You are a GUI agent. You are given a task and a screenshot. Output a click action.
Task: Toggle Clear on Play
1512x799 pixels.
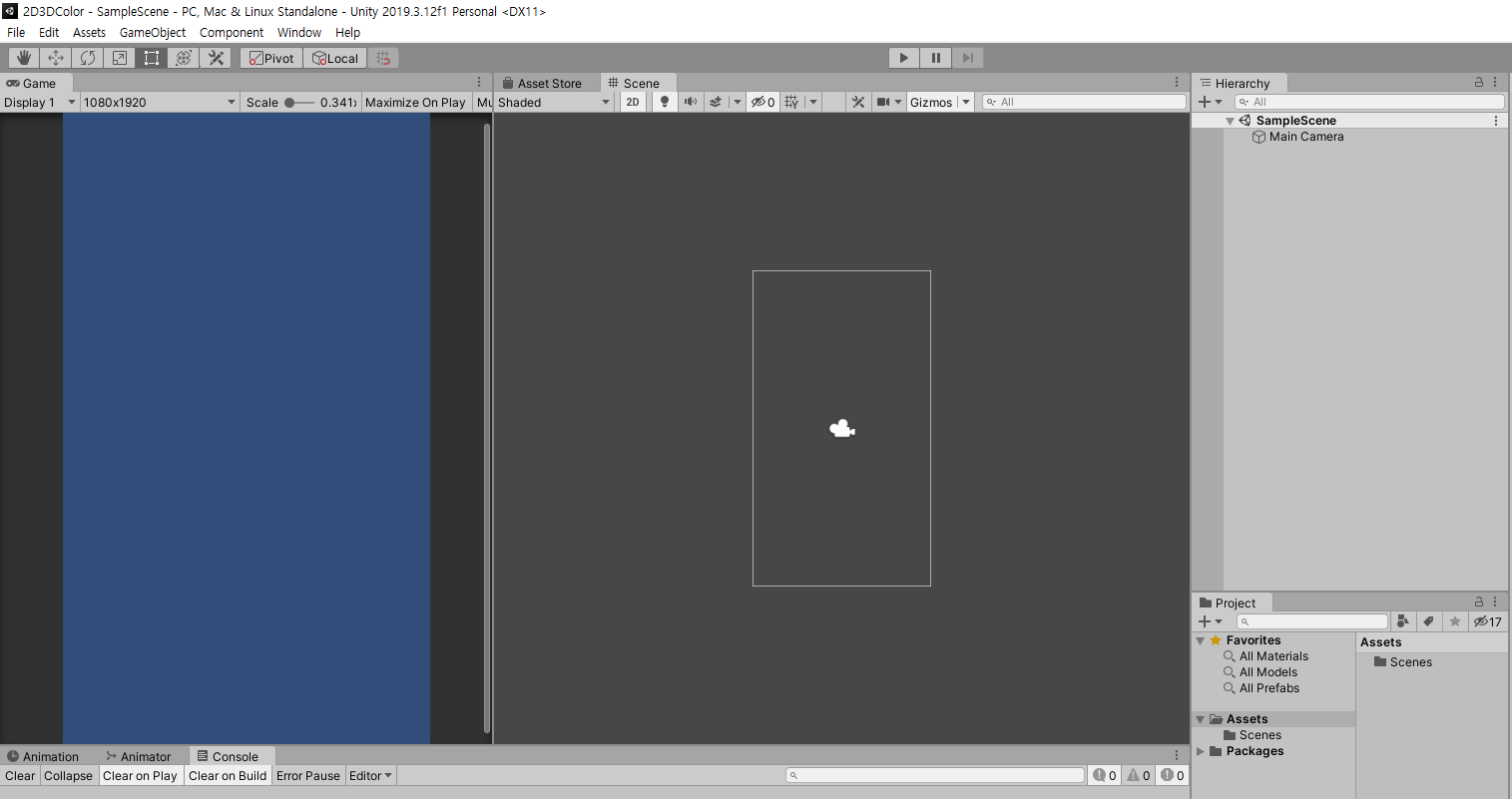pos(140,775)
